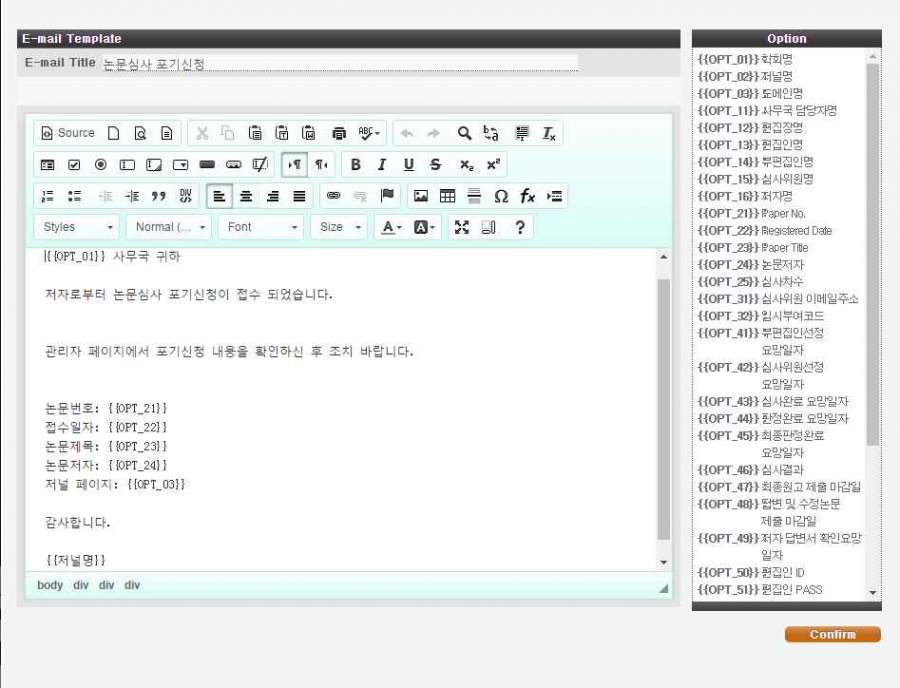Click Paste as plain text icon
This screenshot has width=900, height=688.
point(282,133)
